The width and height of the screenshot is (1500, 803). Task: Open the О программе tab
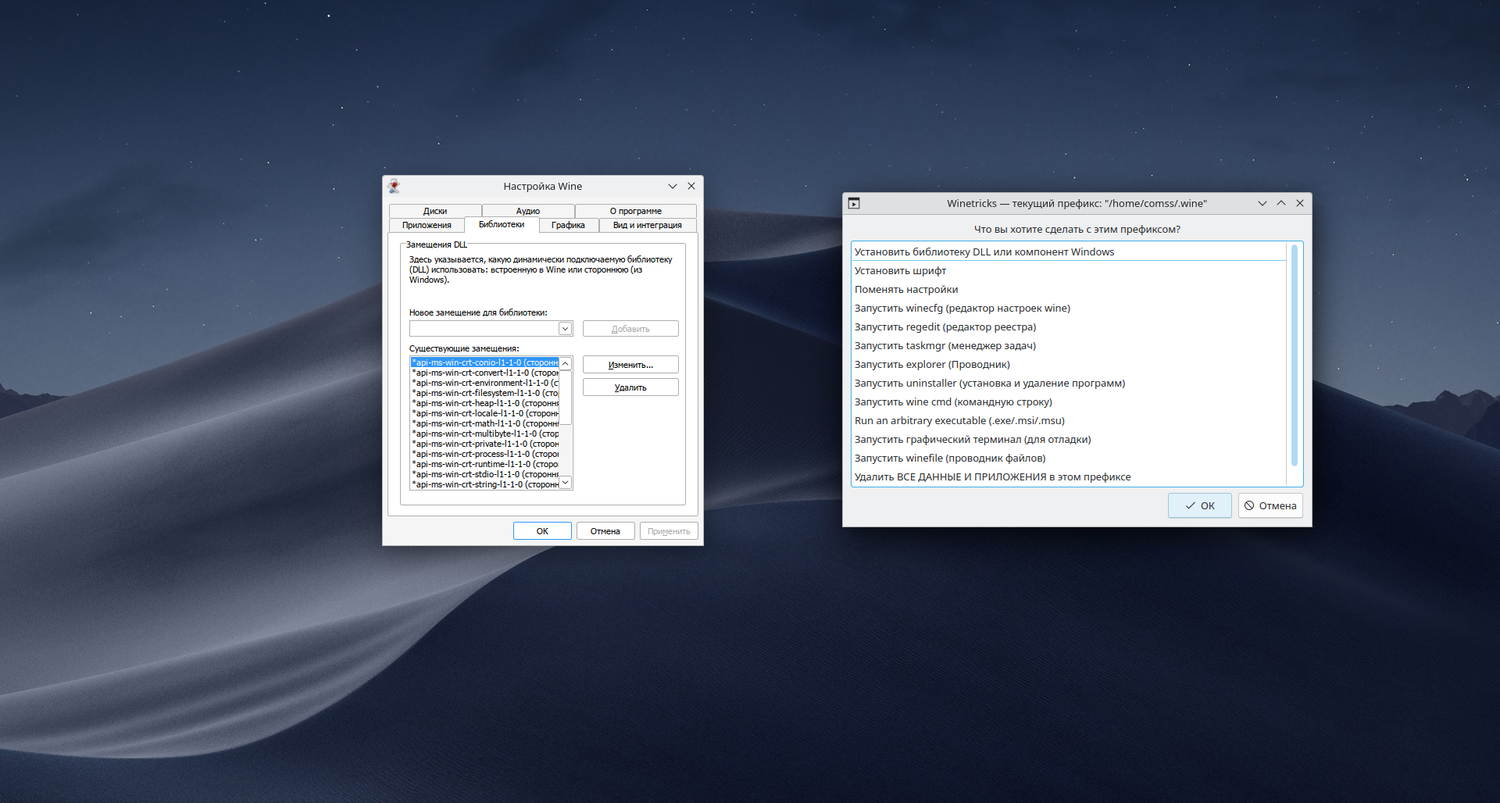click(635, 211)
